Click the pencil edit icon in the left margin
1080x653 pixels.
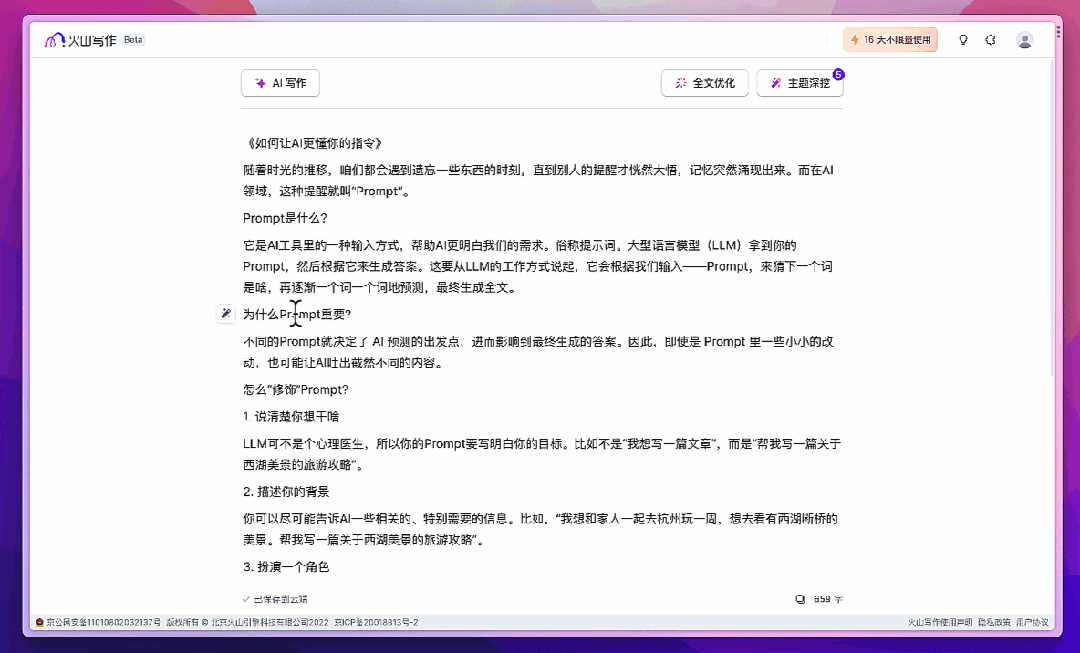(x=225, y=313)
